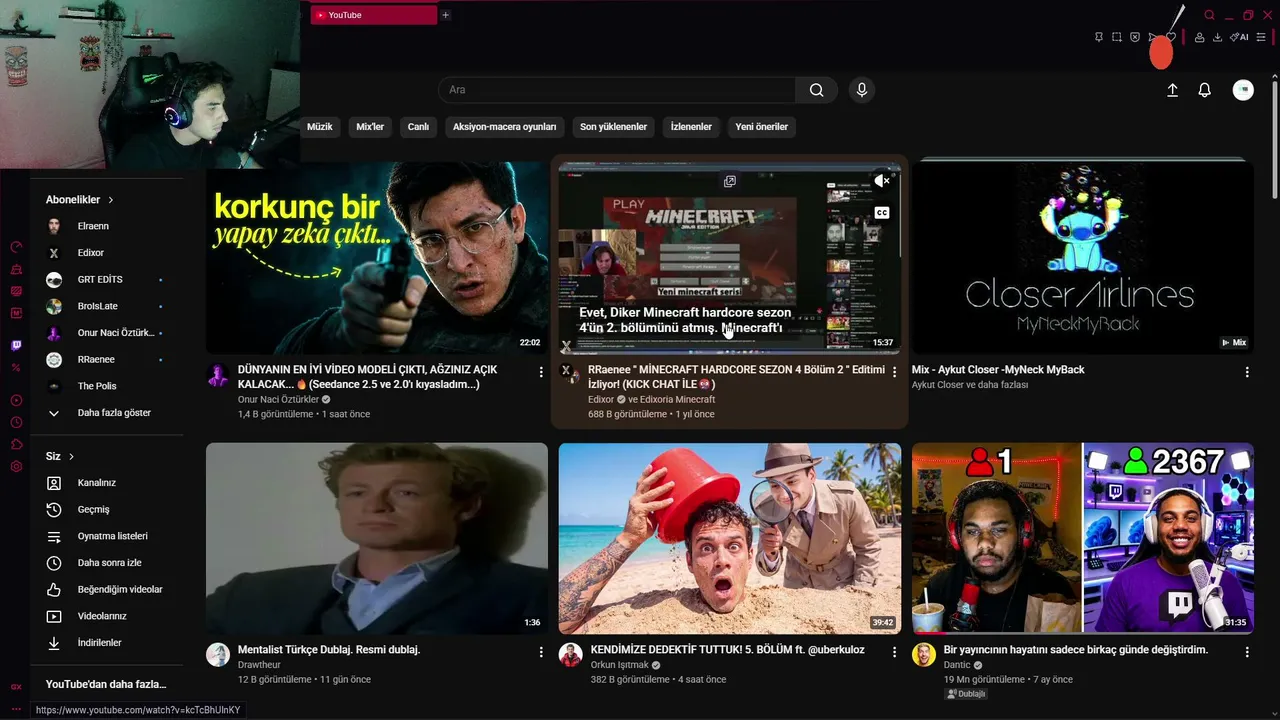Open Opera GX settings gear in sidebar

(16, 467)
